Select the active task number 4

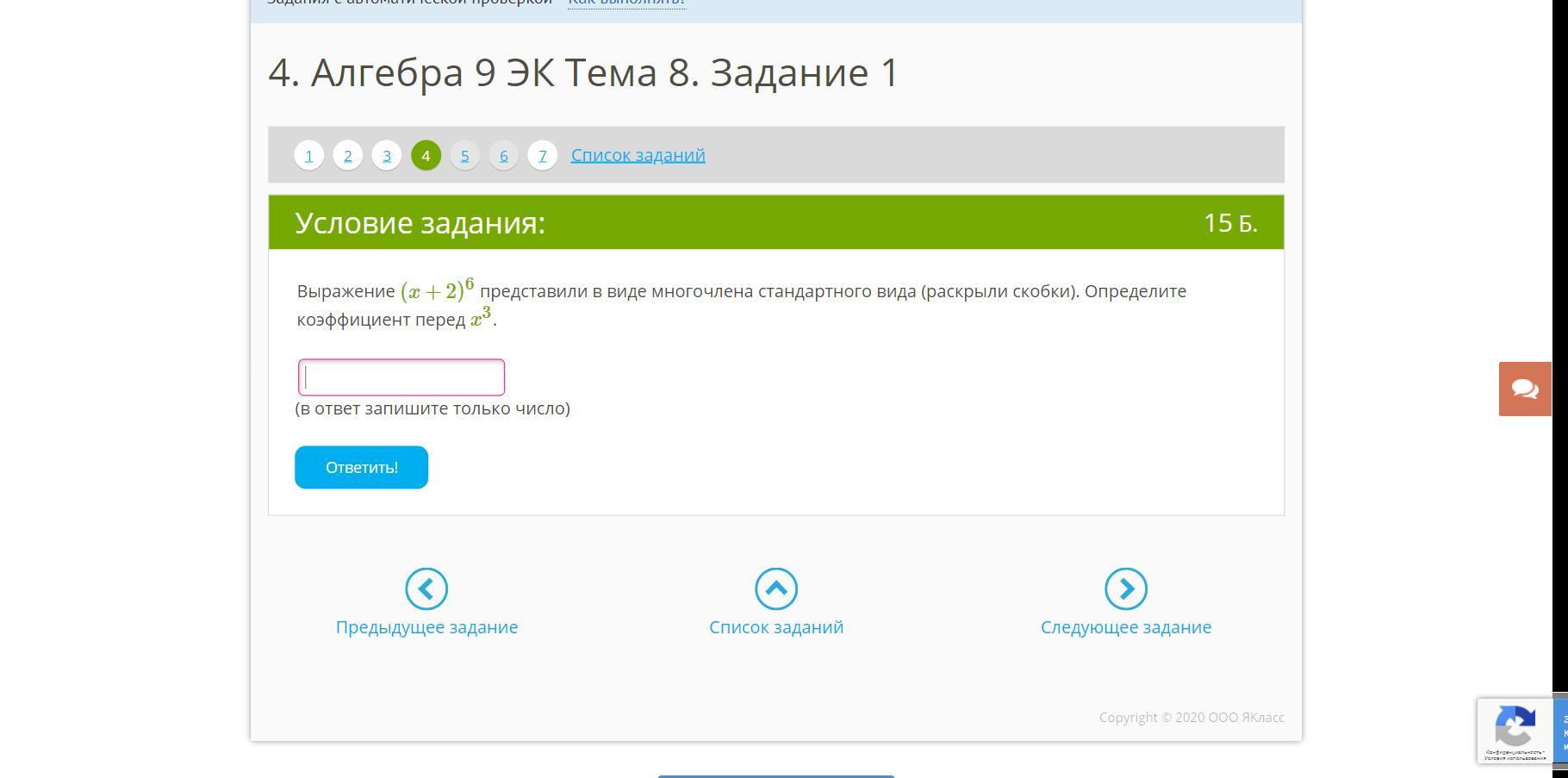[426, 156]
